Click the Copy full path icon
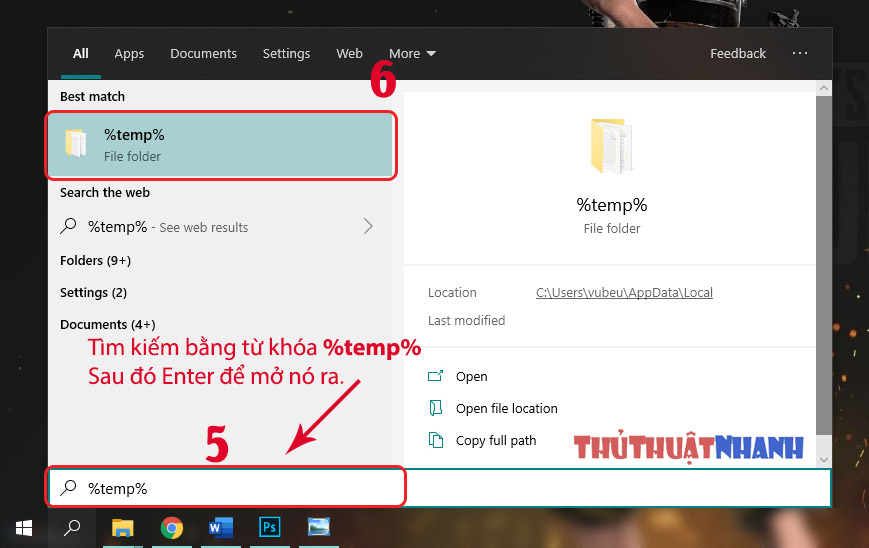Screen dimensions: 869x548 (x=436, y=440)
